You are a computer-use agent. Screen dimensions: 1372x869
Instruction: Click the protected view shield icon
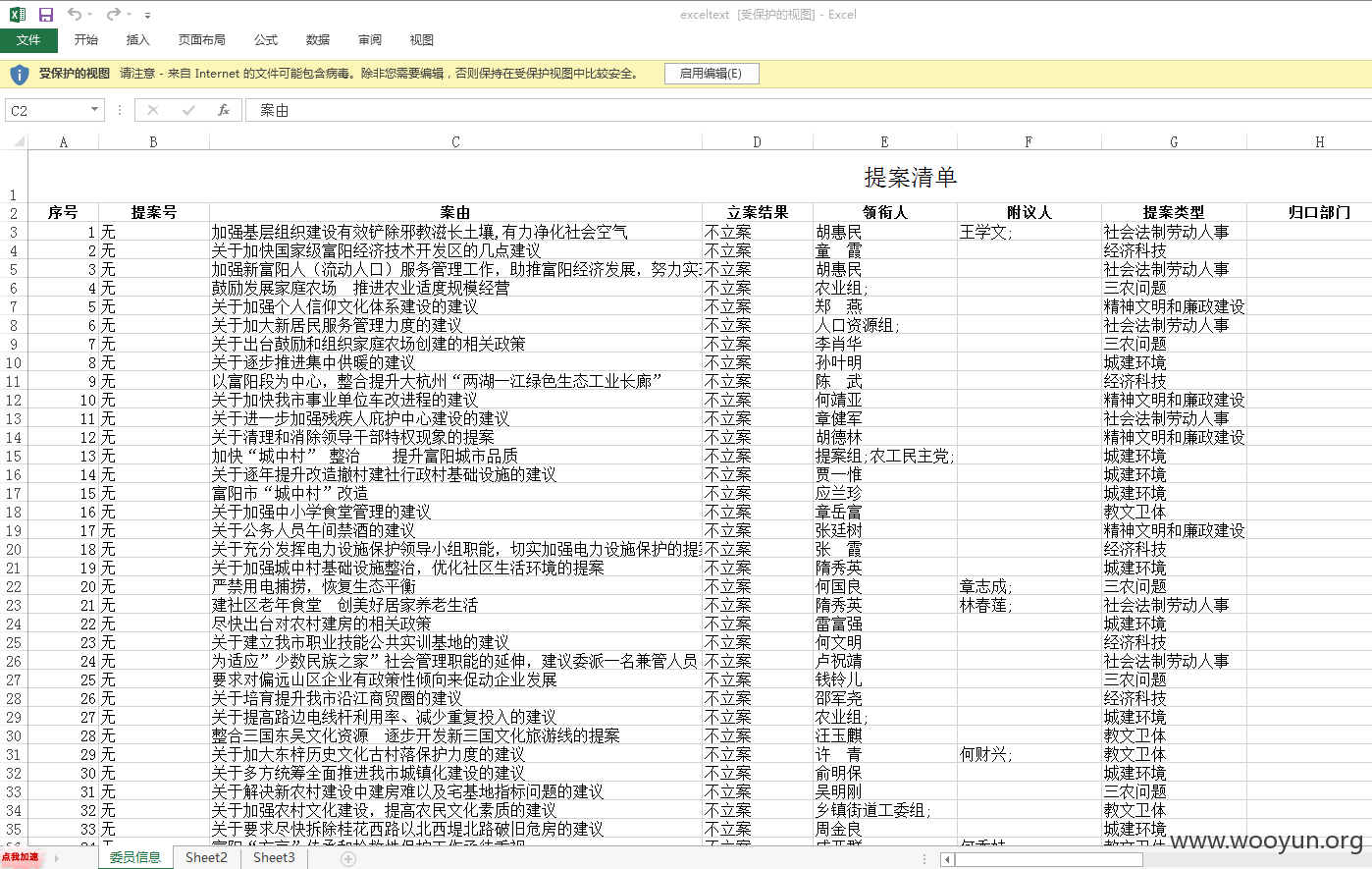(20, 74)
